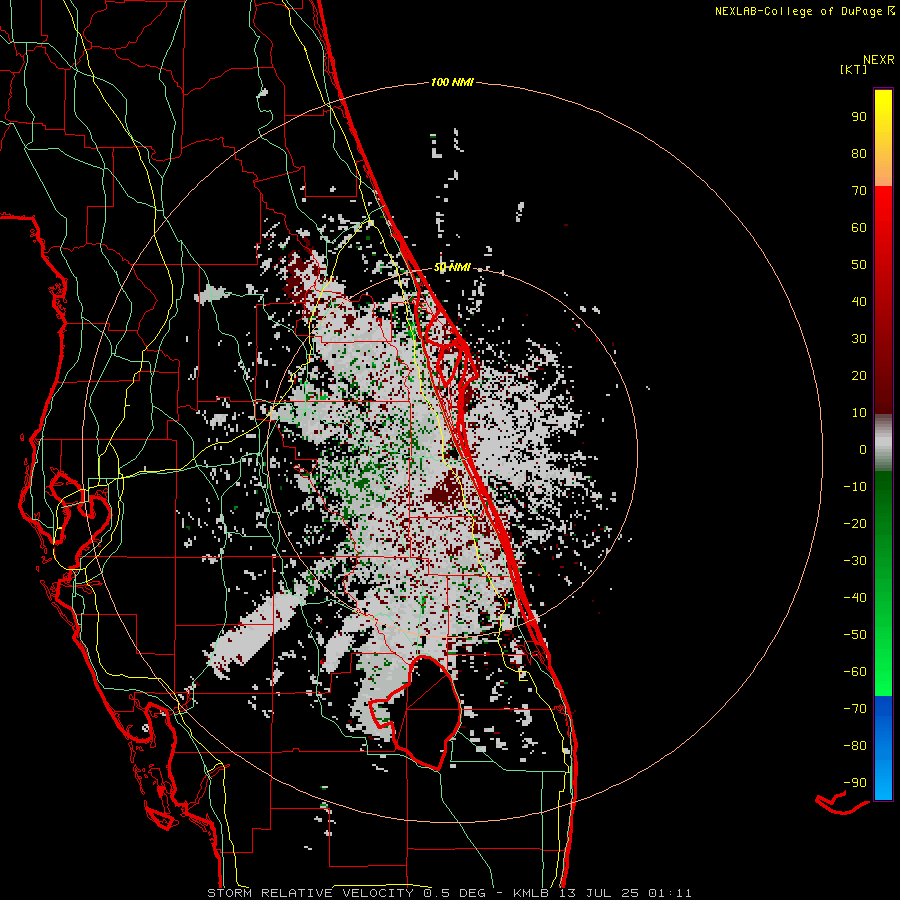This screenshot has width=900, height=900.
Task: Click the -40 scale label
Action: point(855,598)
